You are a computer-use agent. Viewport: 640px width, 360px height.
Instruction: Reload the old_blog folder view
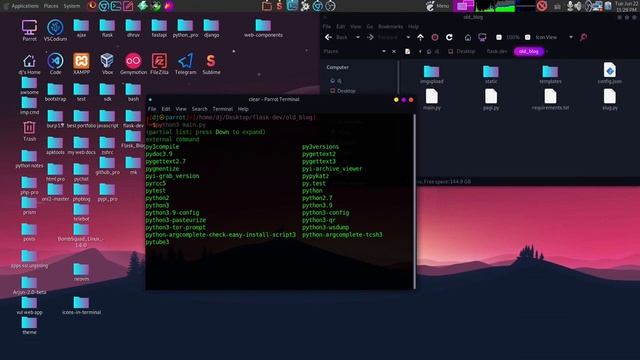(449, 37)
